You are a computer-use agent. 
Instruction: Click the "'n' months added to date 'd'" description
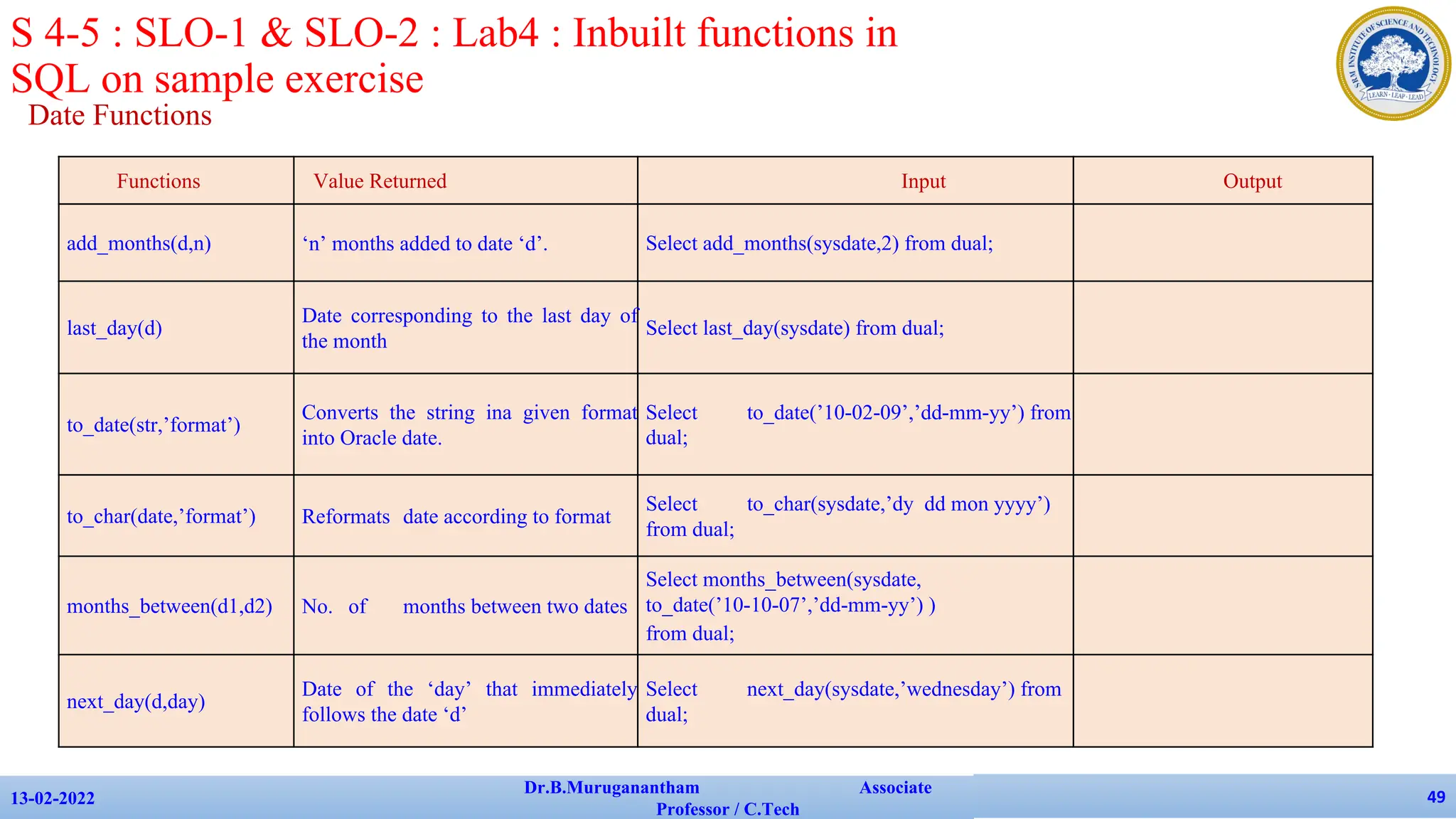click(424, 244)
